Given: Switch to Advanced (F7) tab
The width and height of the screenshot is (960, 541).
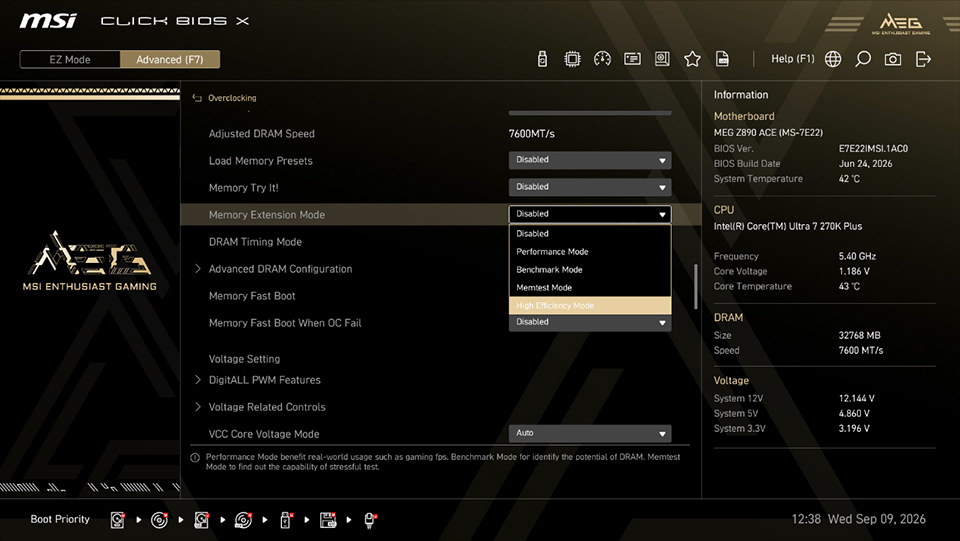Looking at the screenshot, I should (x=170, y=59).
